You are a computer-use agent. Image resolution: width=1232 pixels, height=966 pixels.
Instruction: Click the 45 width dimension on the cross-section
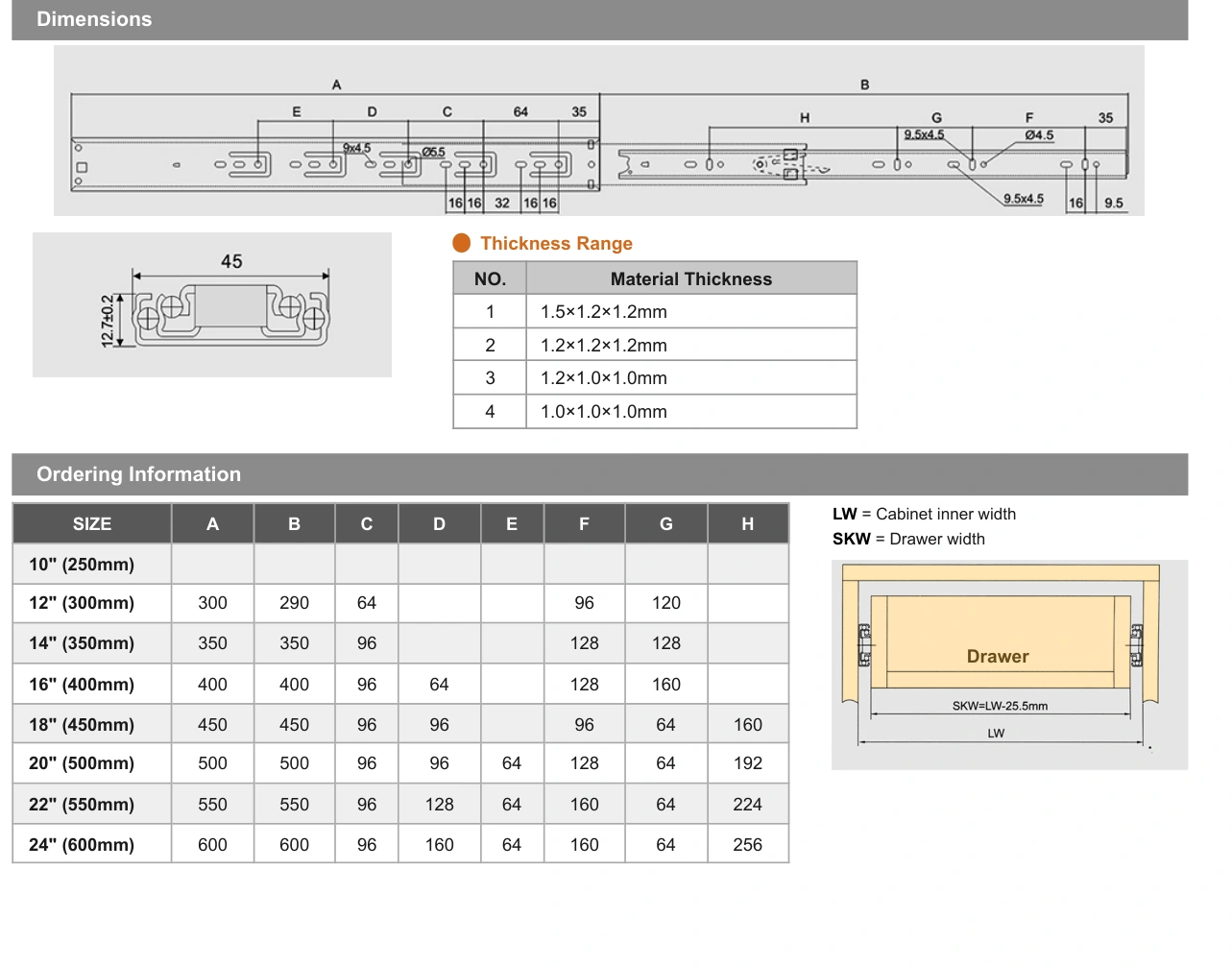coord(231,261)
